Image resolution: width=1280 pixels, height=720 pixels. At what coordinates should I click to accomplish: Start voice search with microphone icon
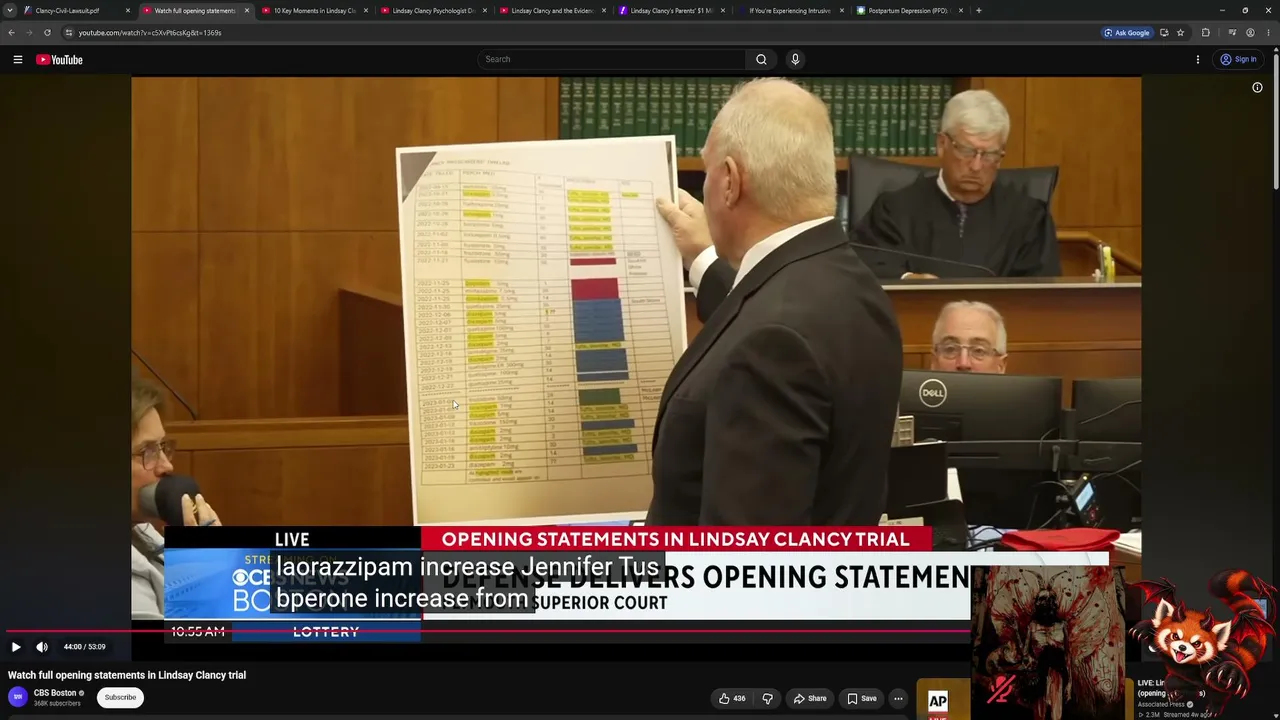795,59
